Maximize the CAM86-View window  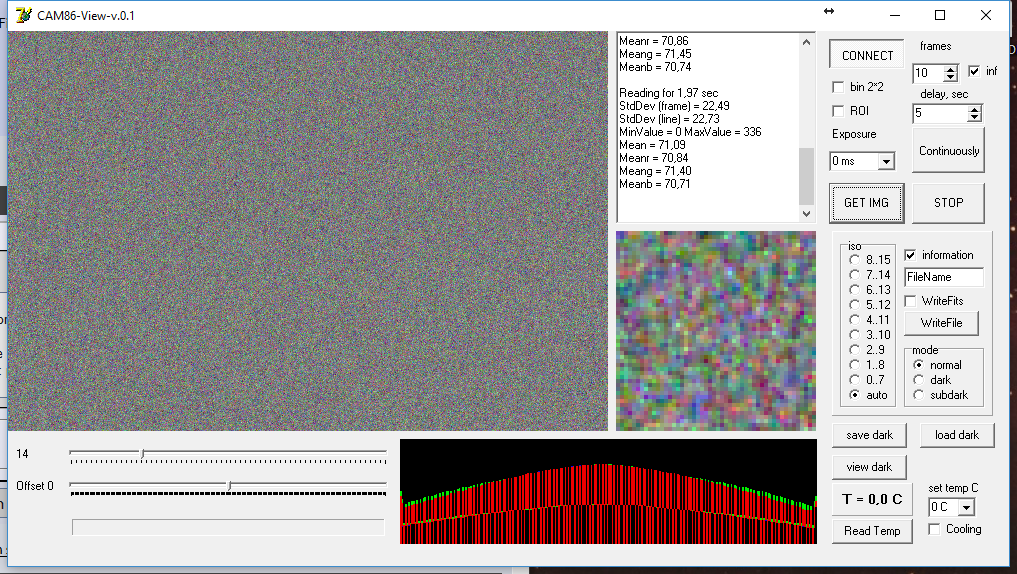tap(940, 15)
